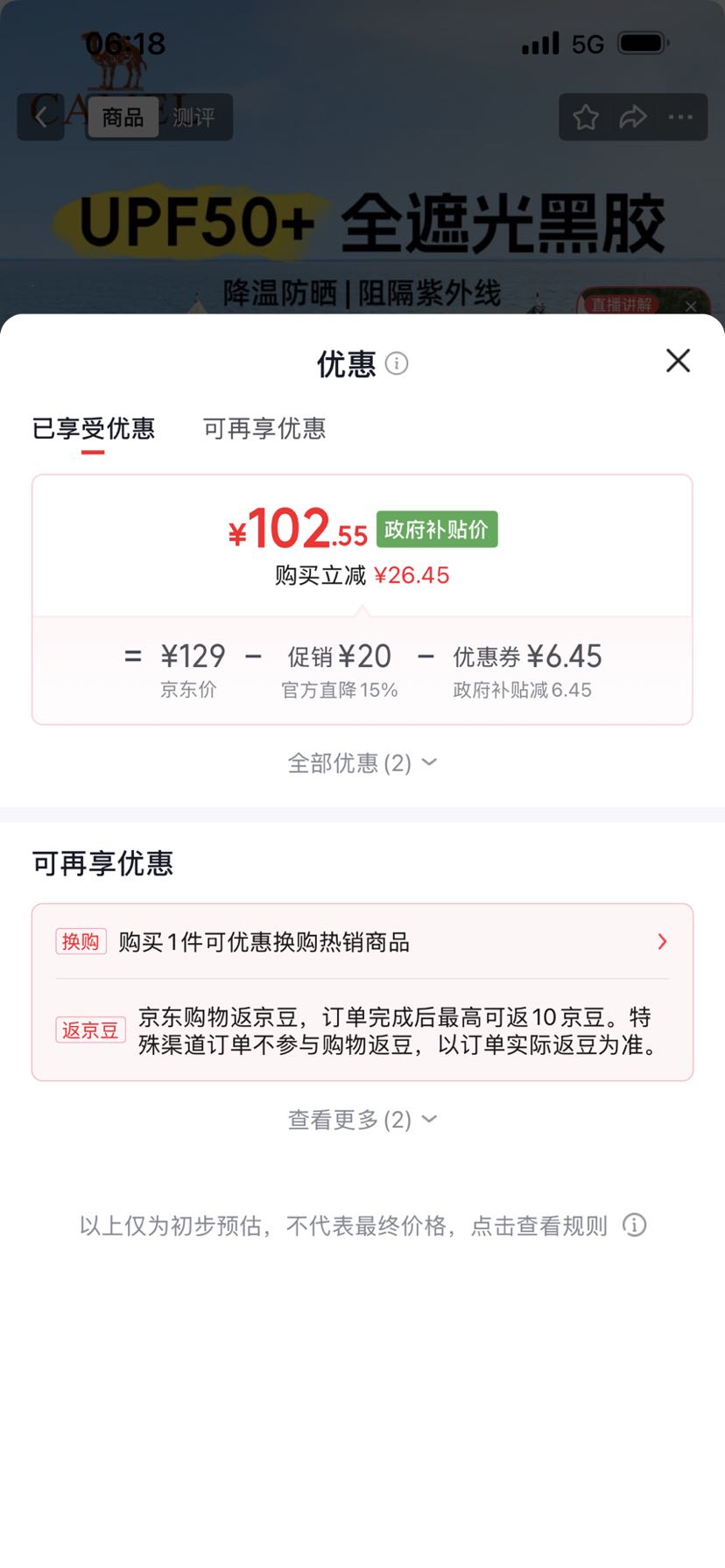
Task: Open 点击查看规则 rules link
Action: (539, 1225)
